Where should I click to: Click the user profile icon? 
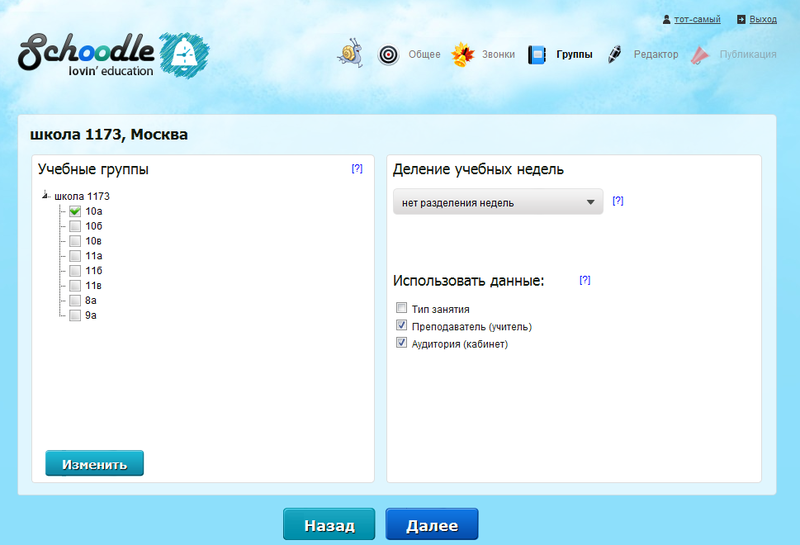coord(666,19)
